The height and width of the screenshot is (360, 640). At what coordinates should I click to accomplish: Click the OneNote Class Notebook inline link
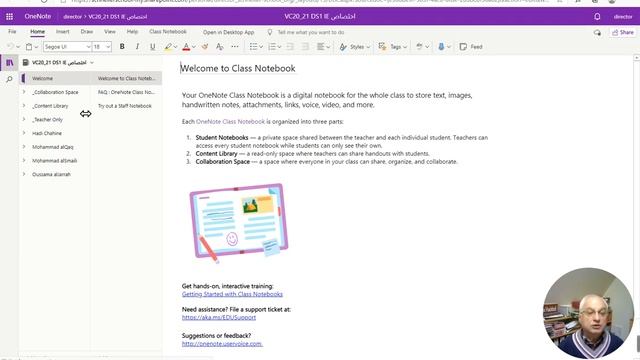230,122
